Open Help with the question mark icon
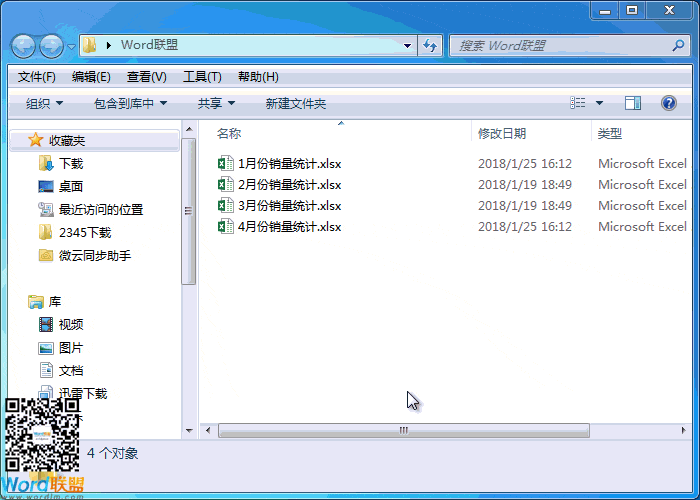The width and height of the screenshot is (700, 500). coord(668,103)
